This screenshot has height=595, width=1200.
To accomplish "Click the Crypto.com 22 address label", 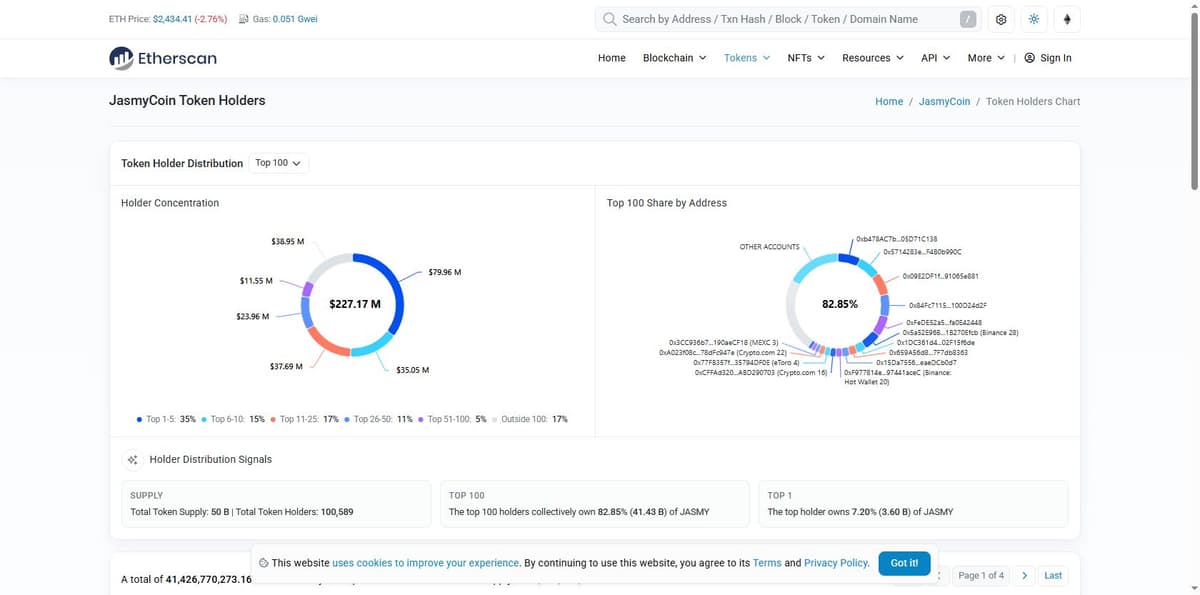I will [723, 352].
